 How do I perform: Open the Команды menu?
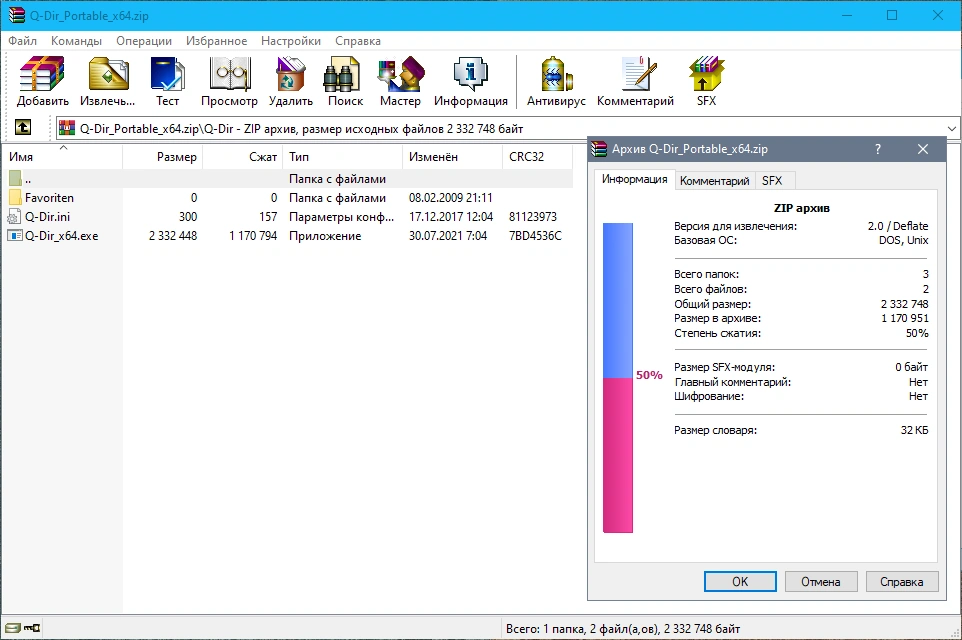tap(76, 40)
